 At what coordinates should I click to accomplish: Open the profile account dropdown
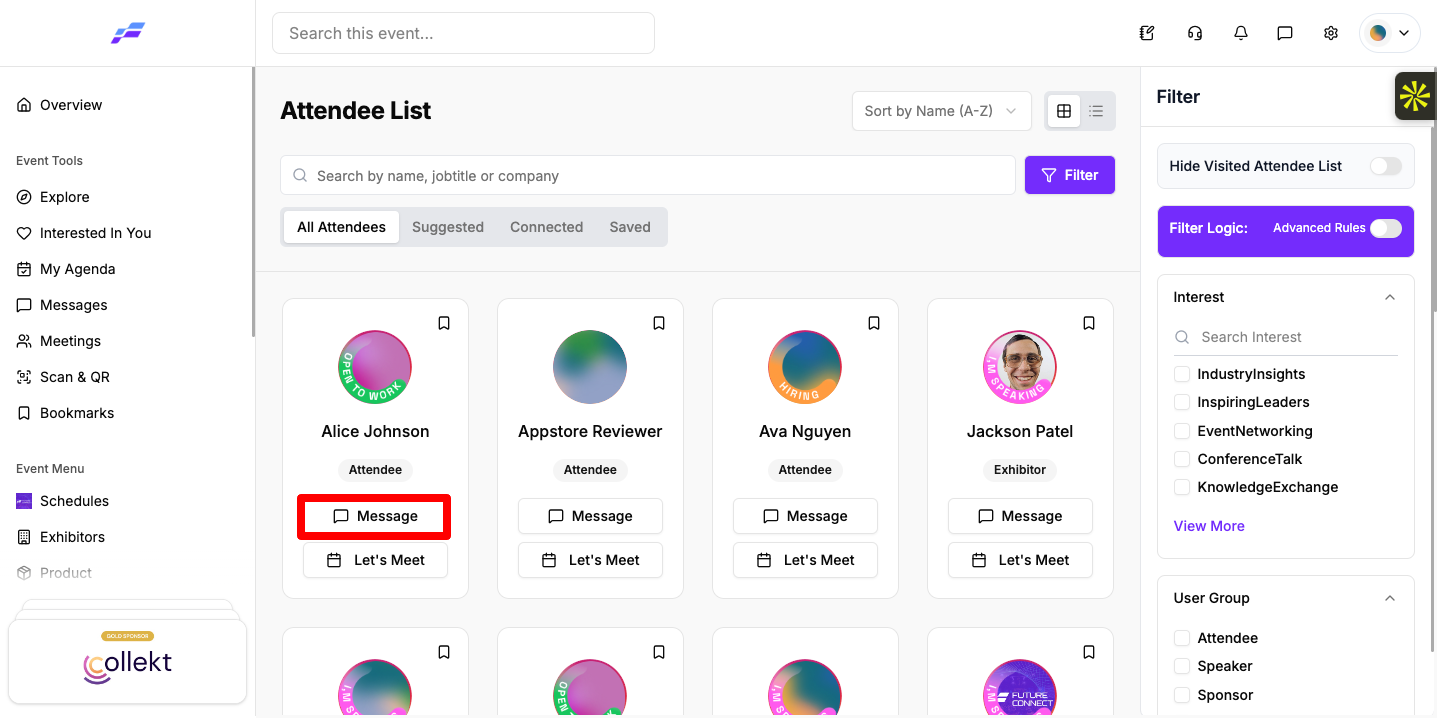click(1390, 33)
